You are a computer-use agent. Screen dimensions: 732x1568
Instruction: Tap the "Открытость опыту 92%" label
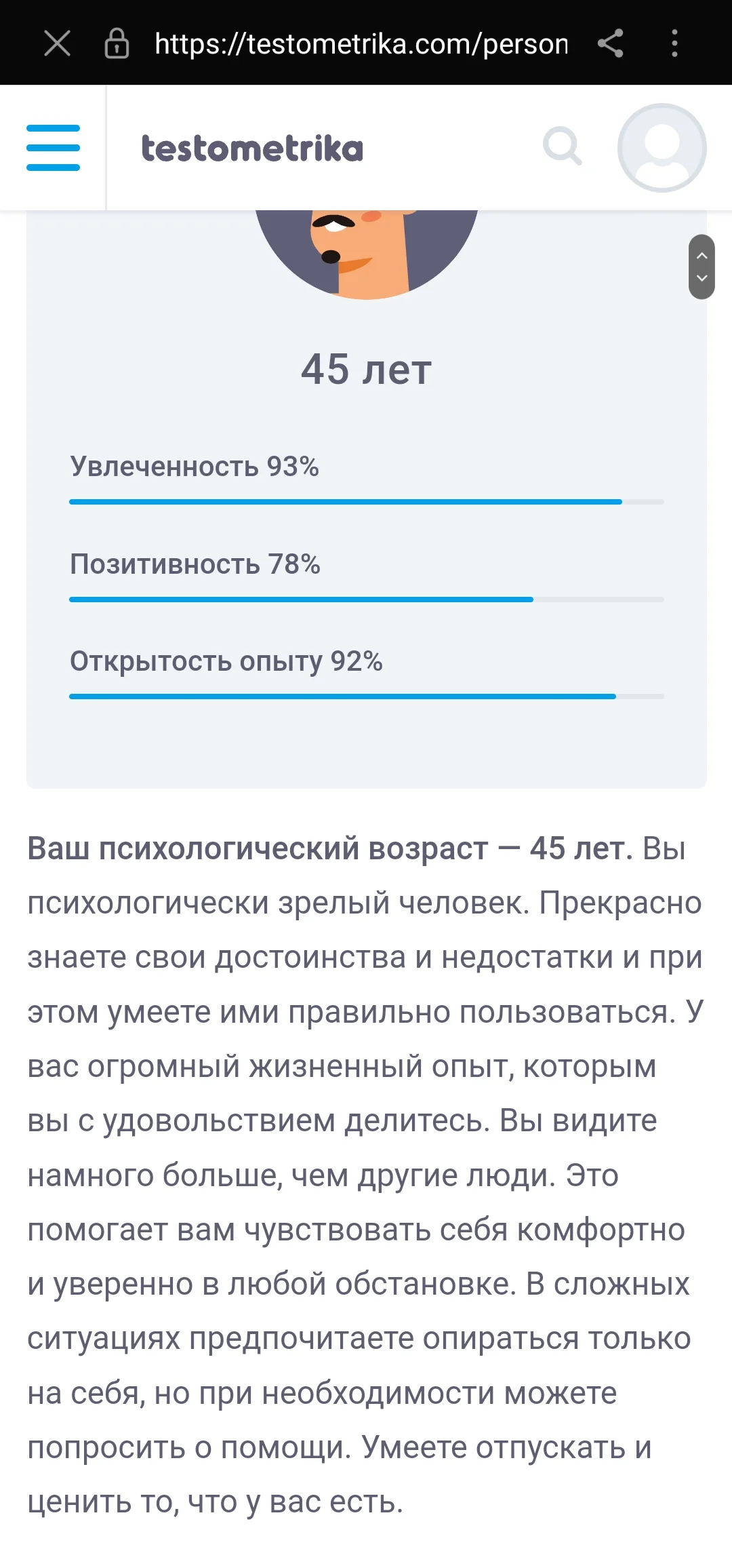click(x=226, y=661)
